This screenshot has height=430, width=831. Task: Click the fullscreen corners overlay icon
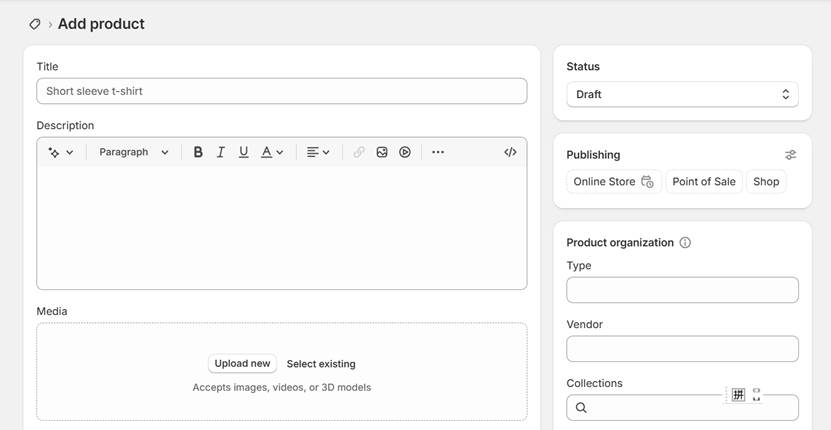(756, 394)
